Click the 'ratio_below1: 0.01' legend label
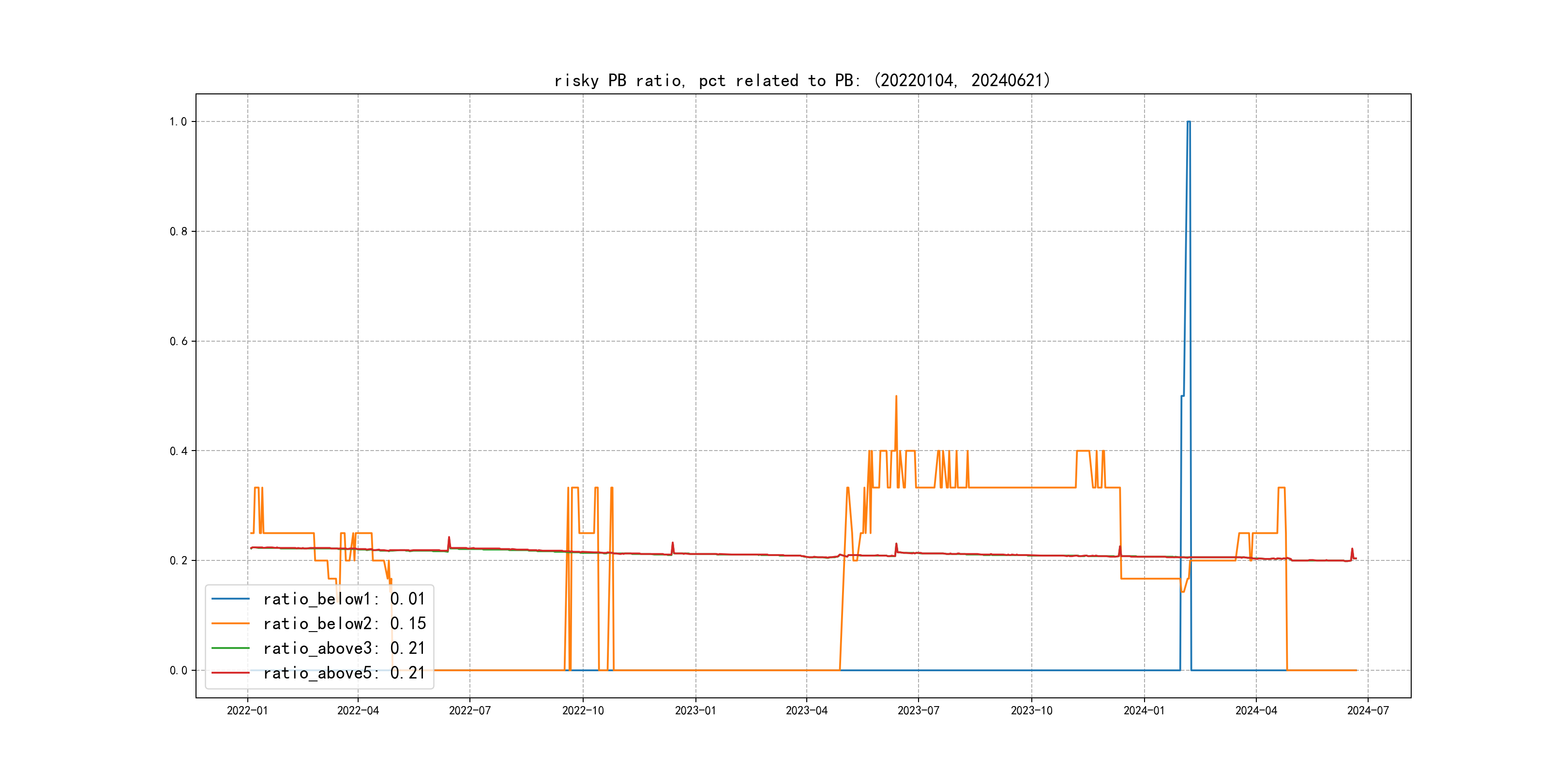Image resolution: width=1568 pixels, height=784 pixels. [x=344, y=599]
